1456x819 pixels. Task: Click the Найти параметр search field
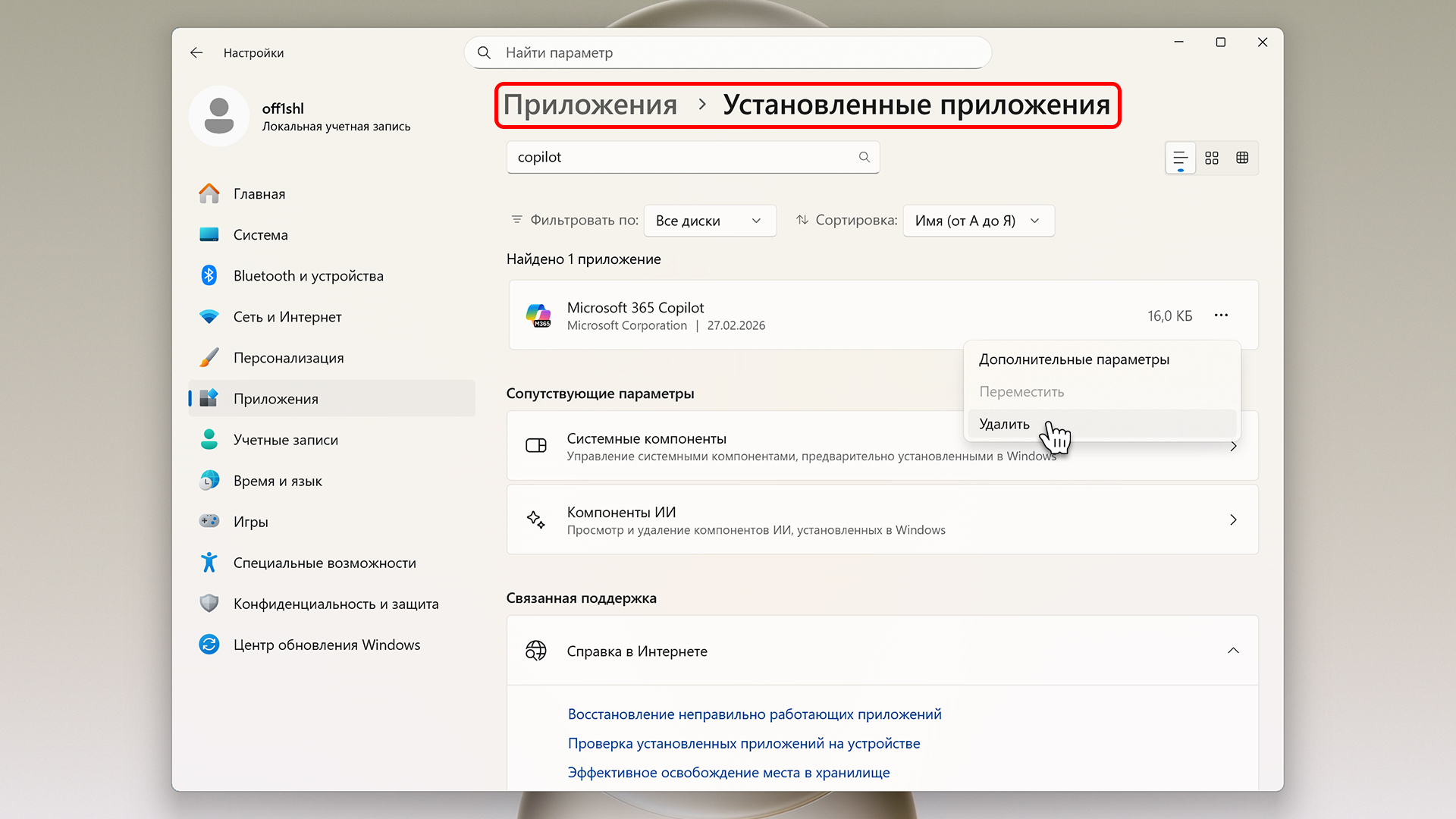(x=728, y=52)
